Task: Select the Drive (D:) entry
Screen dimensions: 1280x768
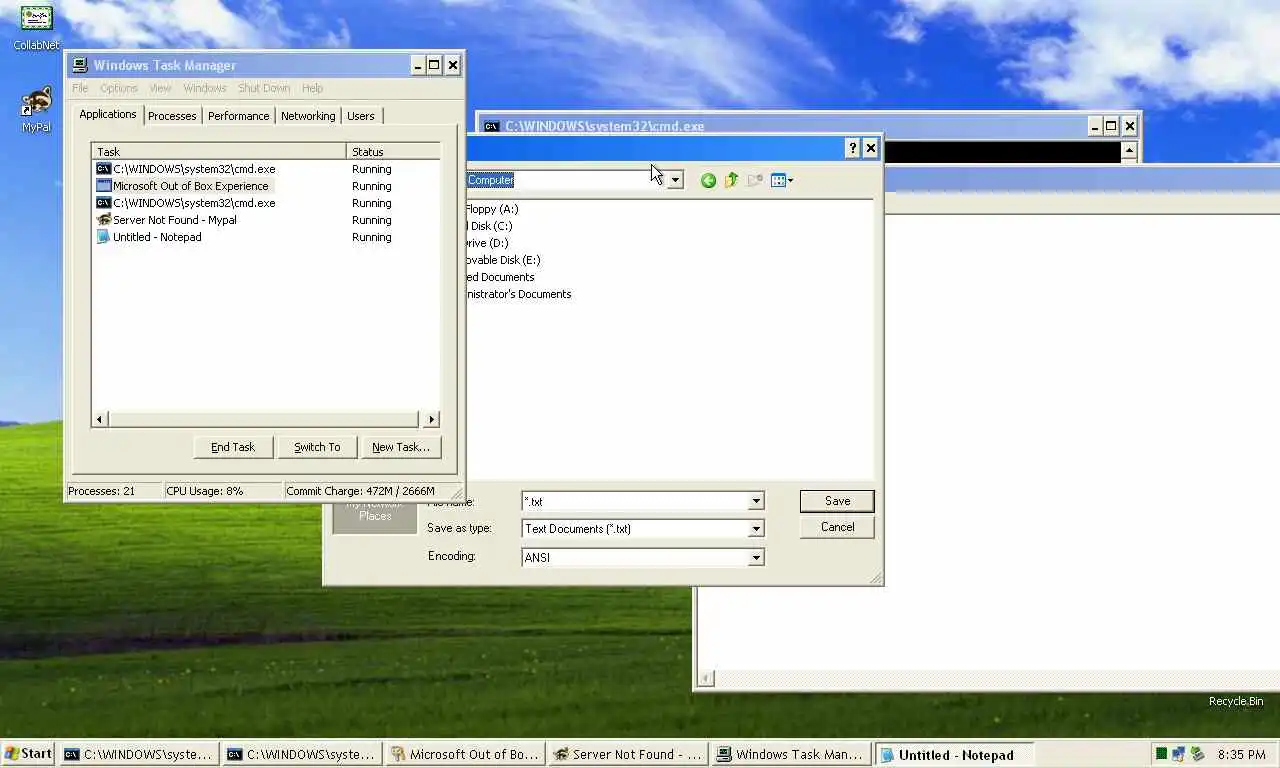Action: [488, 243]
